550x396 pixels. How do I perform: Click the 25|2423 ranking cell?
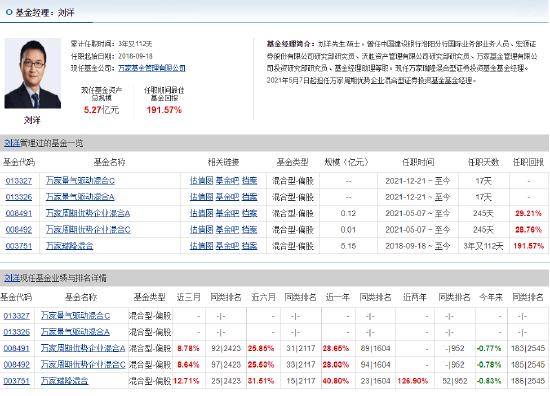pyautogui.click(x=226, y=381)
